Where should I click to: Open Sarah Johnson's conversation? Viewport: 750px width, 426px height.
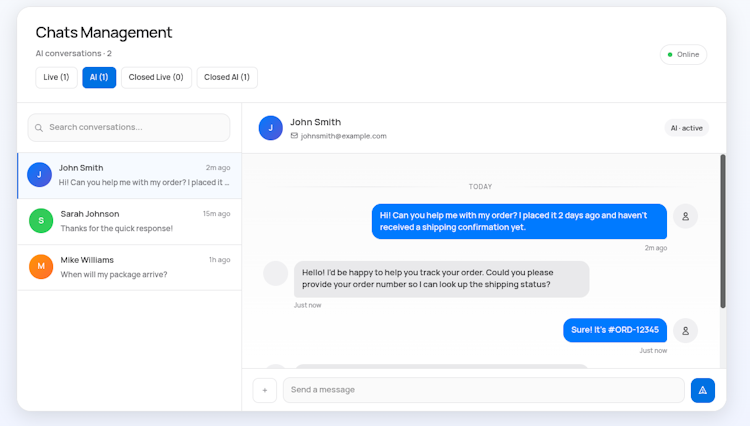point(140,221)
